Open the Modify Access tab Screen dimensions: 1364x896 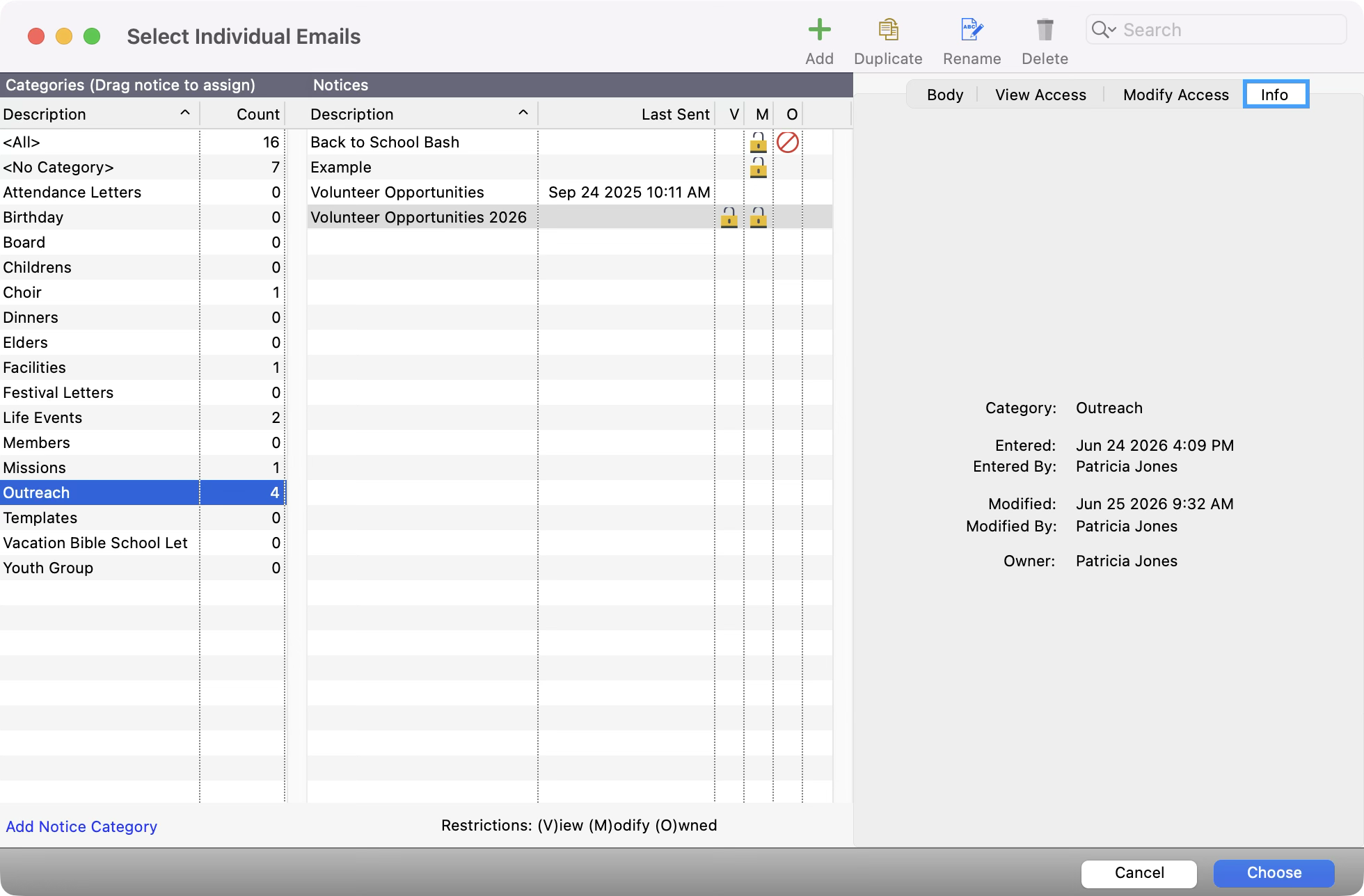click(x=1175, y=95)
